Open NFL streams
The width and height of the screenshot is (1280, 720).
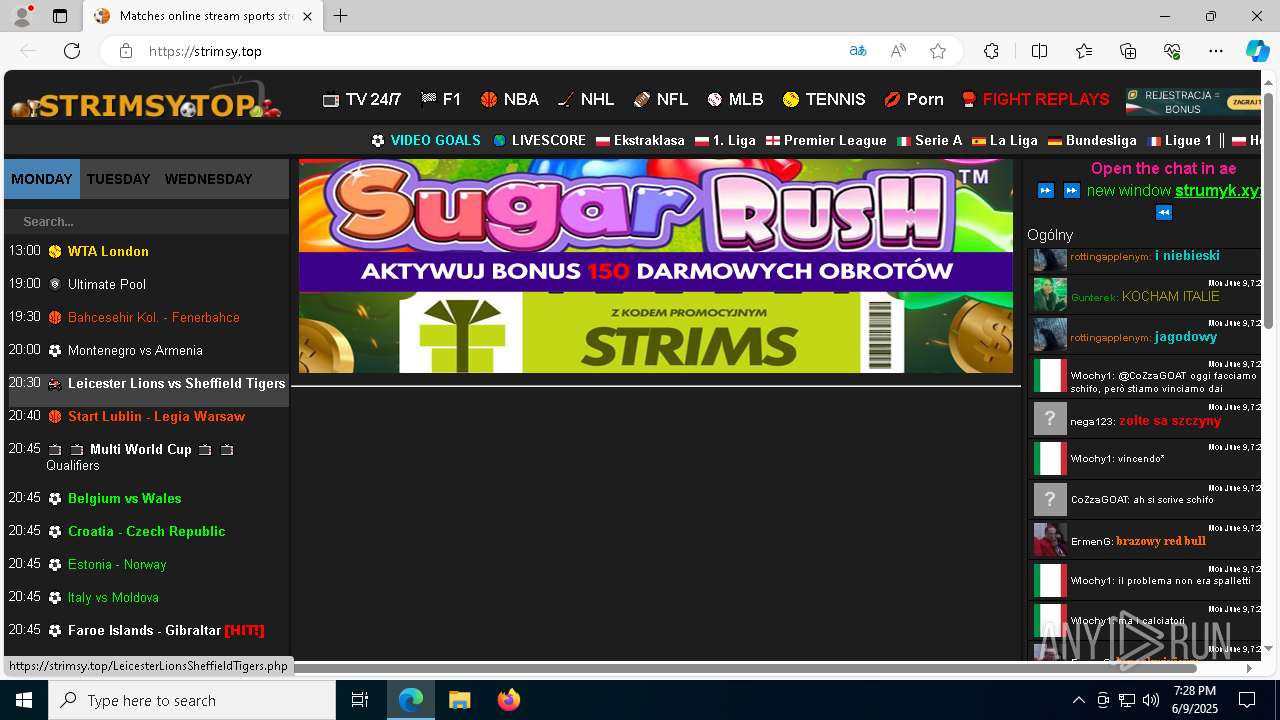click(x=661, y=99)
